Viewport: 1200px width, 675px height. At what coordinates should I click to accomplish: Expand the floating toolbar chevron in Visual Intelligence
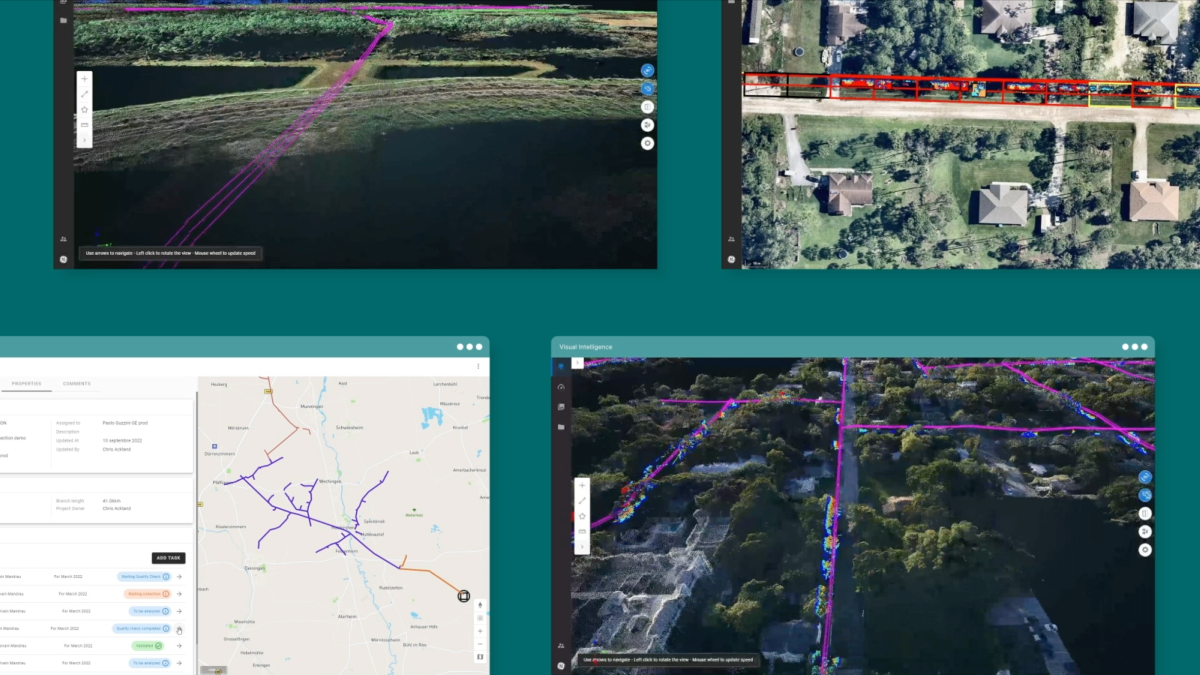tap(583, 545)
